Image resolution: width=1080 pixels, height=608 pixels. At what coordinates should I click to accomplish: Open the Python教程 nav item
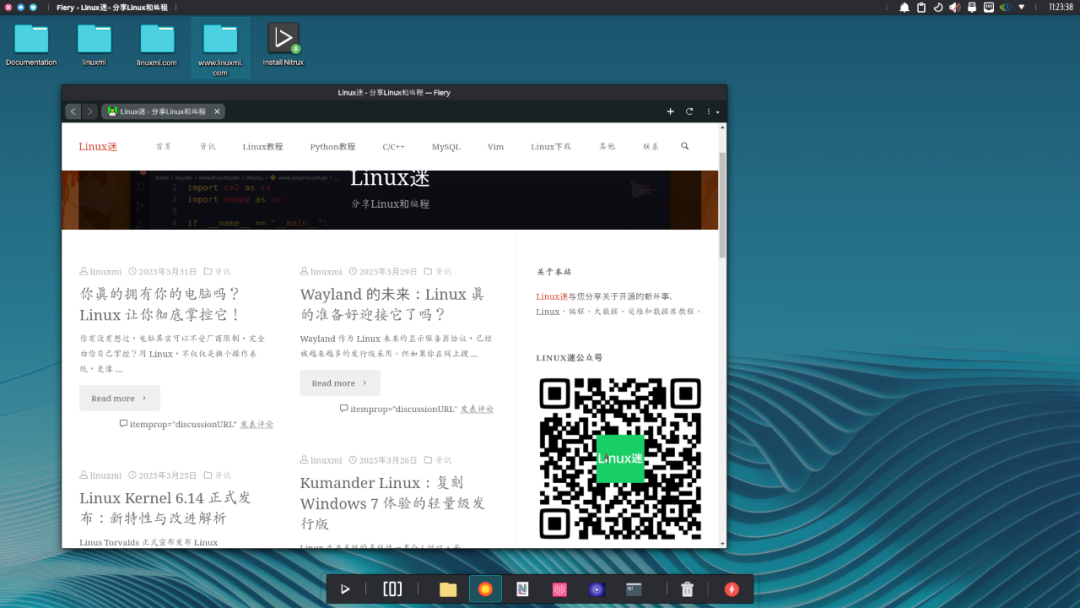click(333, 147)
